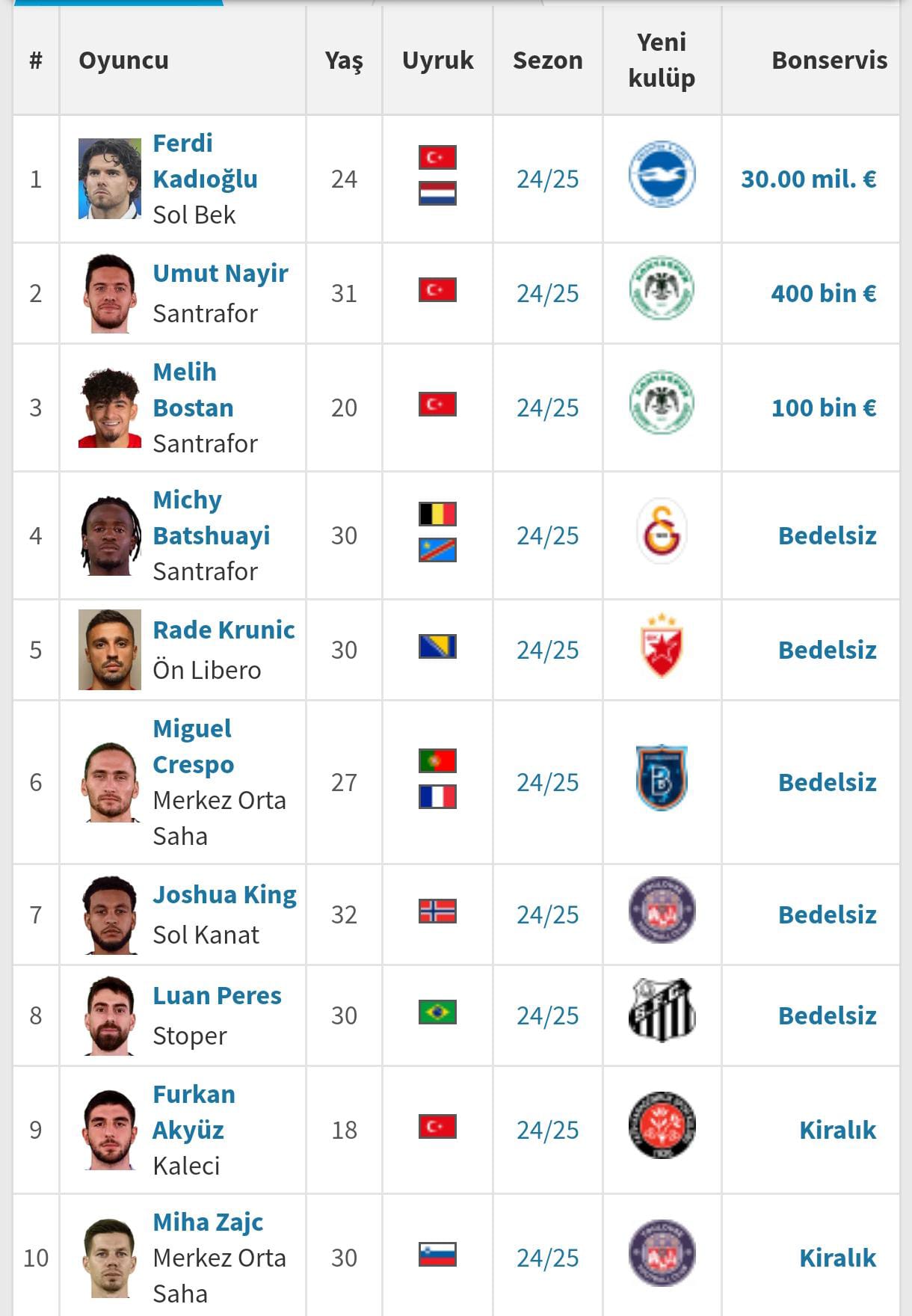Open Miguel Crespo's player photo
Image resolution: width=912 pixels, height=1316 pixels.
pos(110,781)
